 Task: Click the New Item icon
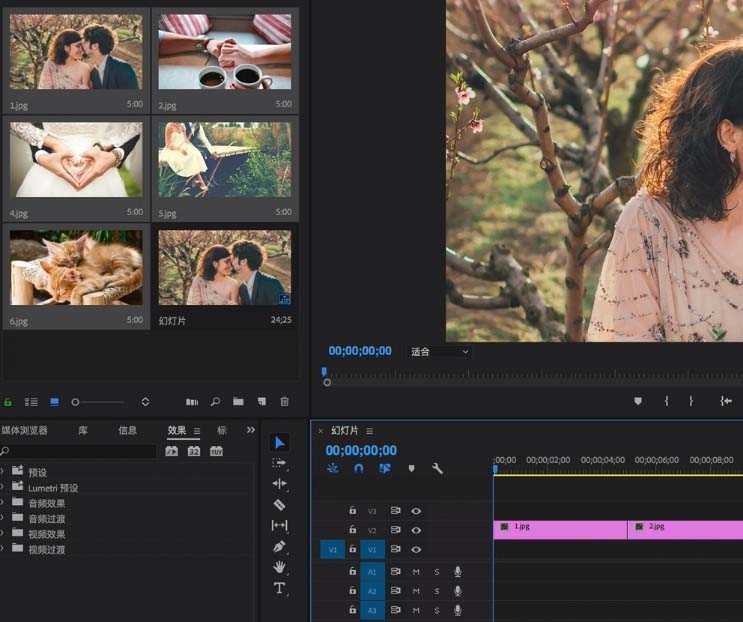click(262, 401)
